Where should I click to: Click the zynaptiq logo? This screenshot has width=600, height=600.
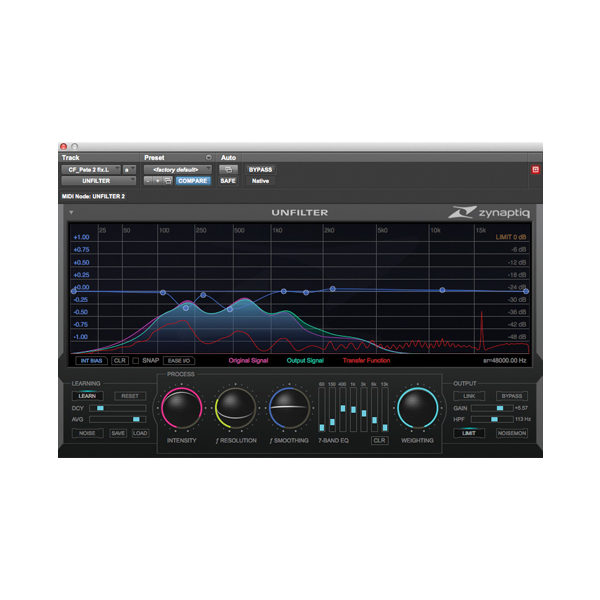(489, 212)
